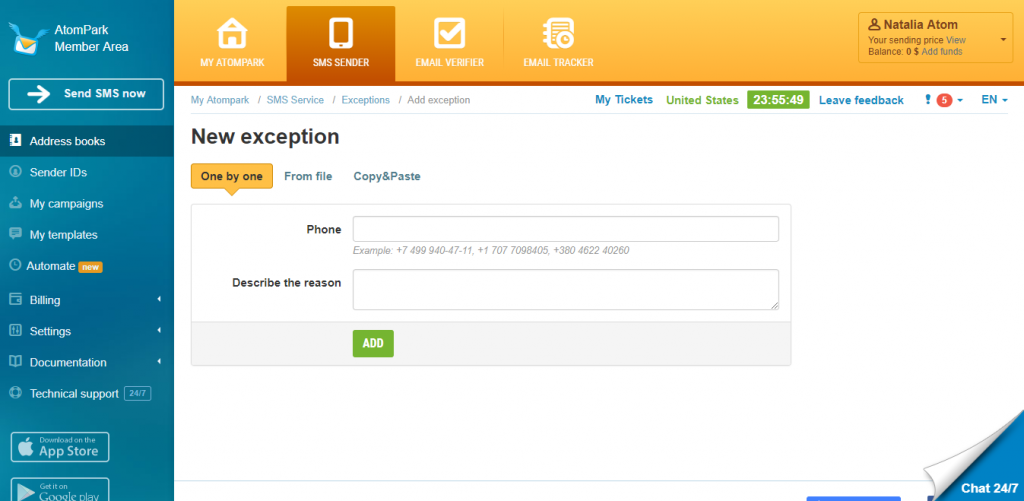Screen dimensions: 1024x501
Task: Click the arrow icon in Send SMS now
Action: click(39, 94)
